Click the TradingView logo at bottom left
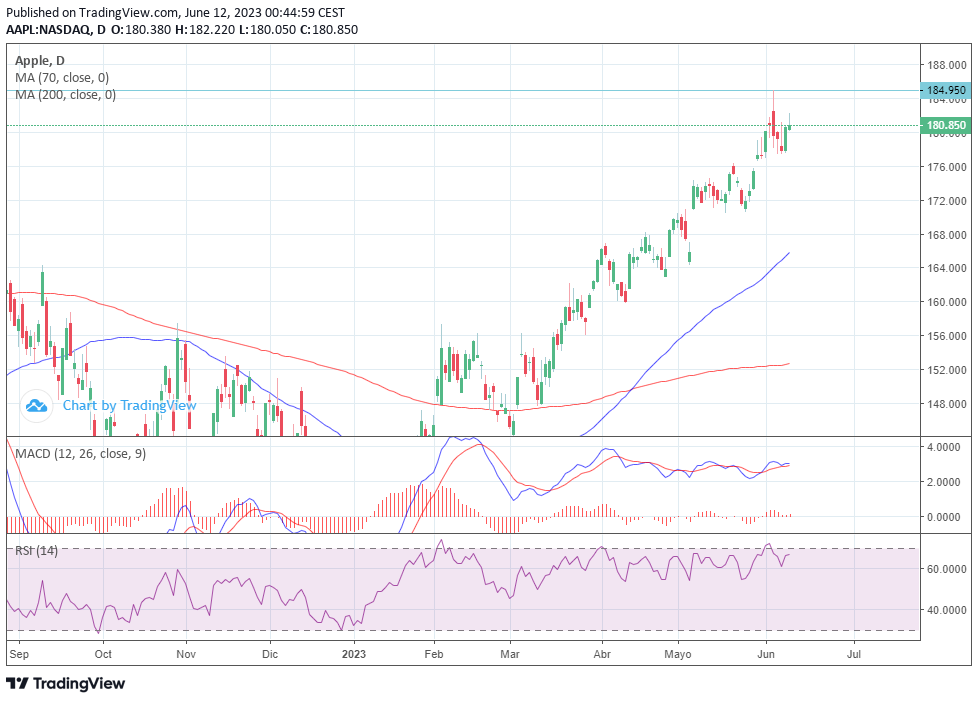 (x=65, y=683)
